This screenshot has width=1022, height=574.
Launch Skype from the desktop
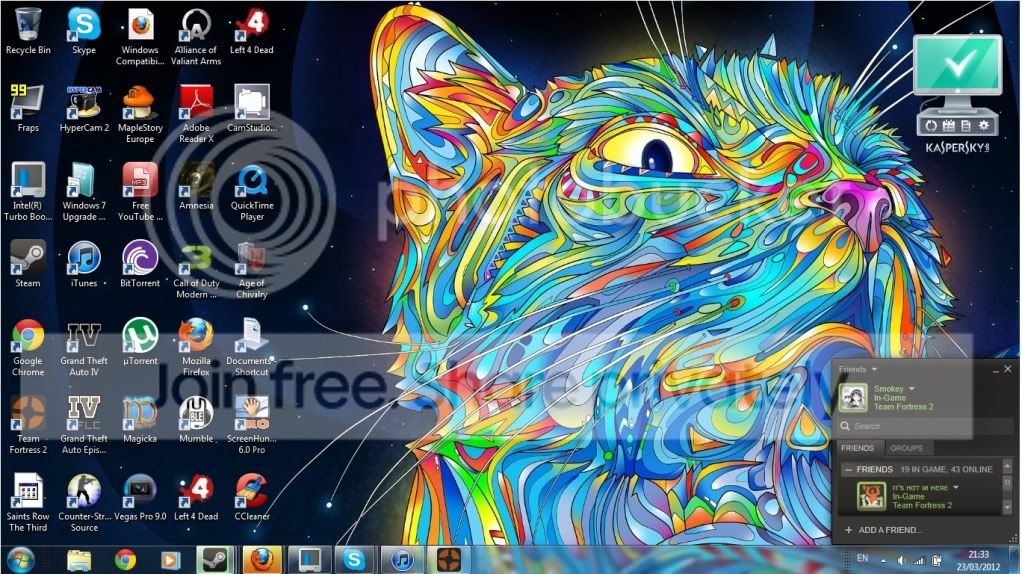84,31
